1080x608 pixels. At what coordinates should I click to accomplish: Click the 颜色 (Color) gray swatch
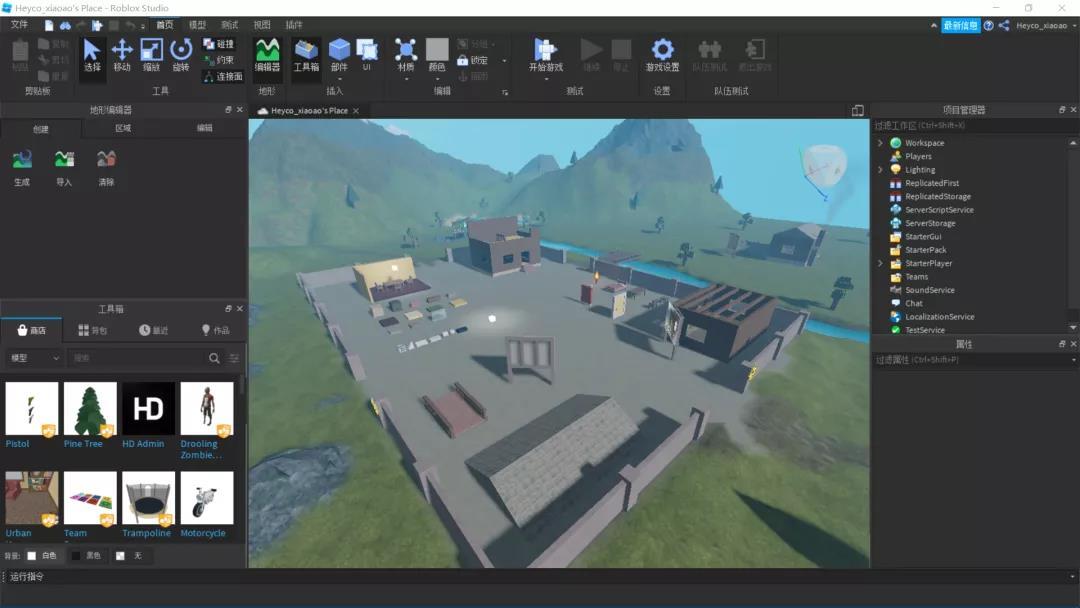coord(437,50)
